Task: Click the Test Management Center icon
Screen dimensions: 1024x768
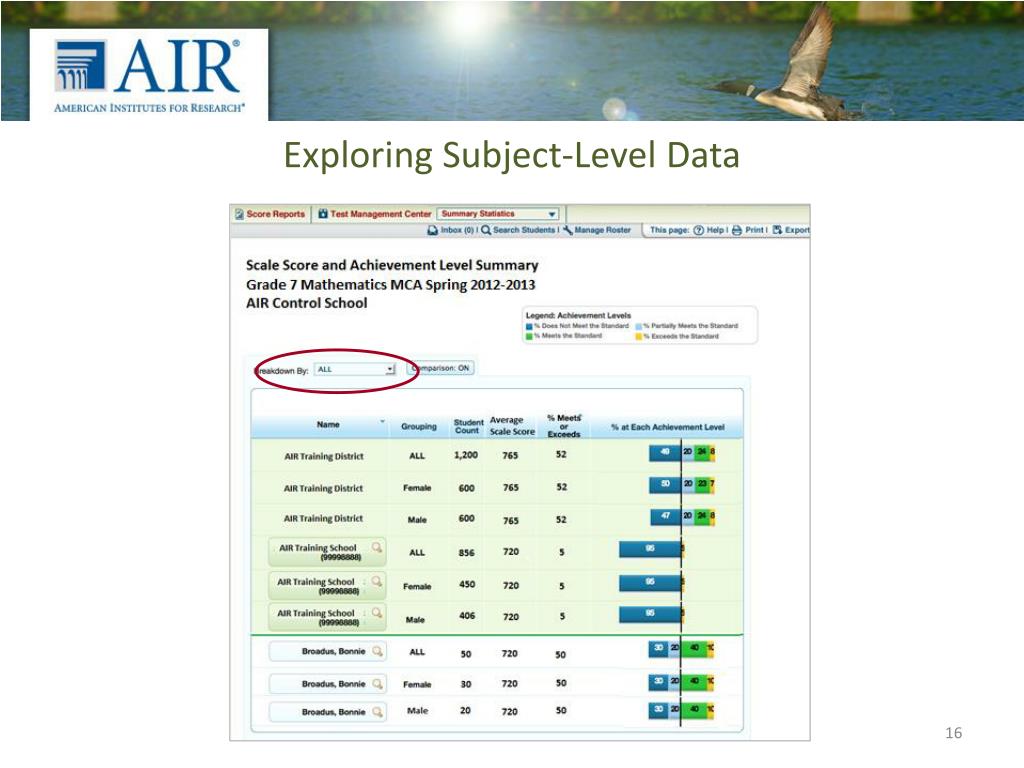Action: [x=323, y=214]
